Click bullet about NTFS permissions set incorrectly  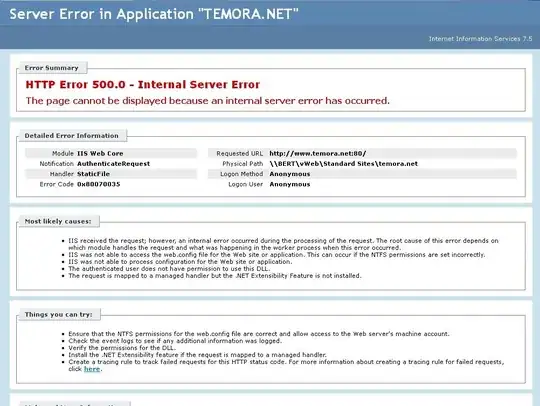pyautogui.click(x=277, y=255)
